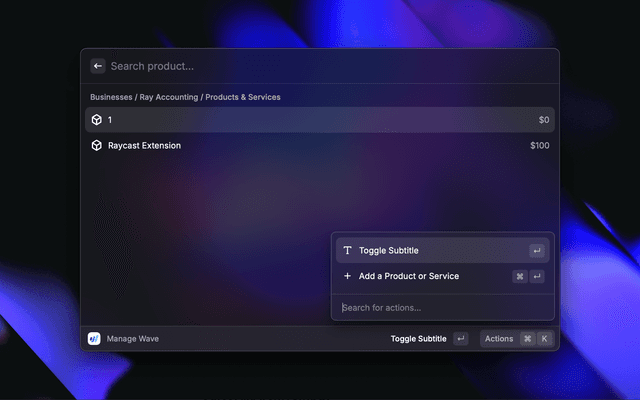Click the cube icon beside product 1
The image size is (640, 400).
coord(97,120)
